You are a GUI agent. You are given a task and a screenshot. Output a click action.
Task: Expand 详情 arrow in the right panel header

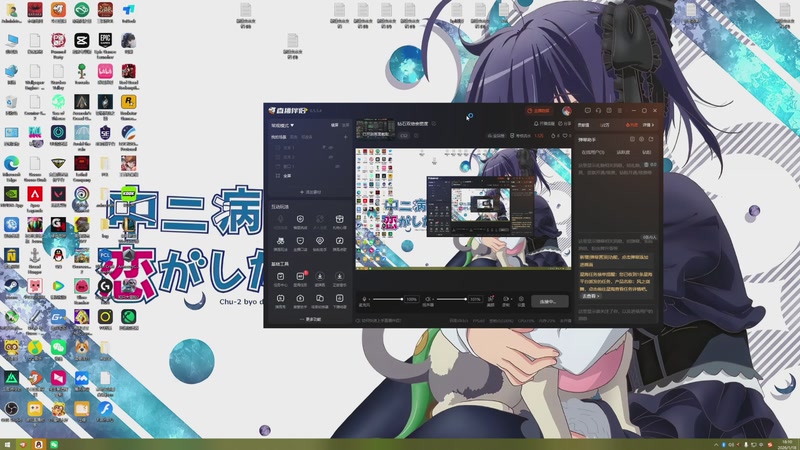coord(648,125)
